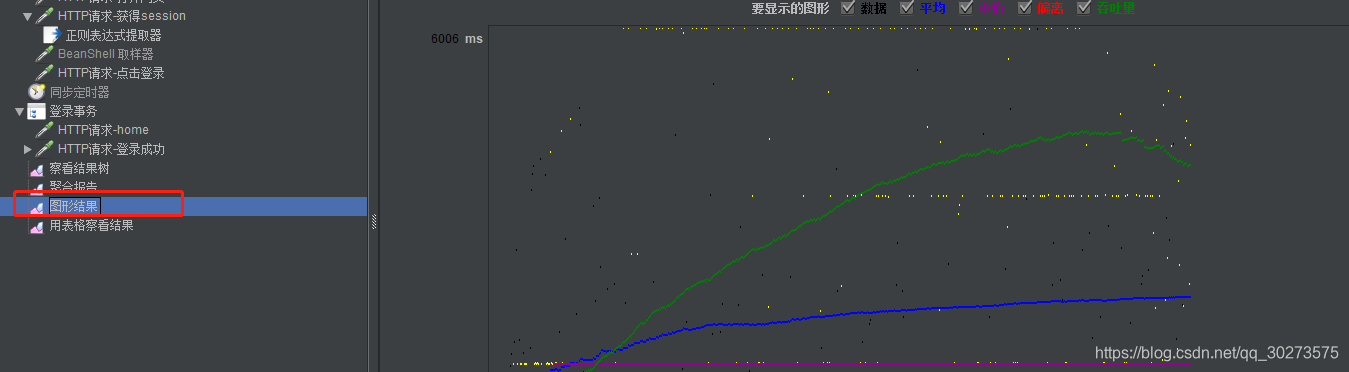The image size is (1349, 372).
Task: Select 图形结果 listener
Action: pyautogui.click(x=73, y=207)
